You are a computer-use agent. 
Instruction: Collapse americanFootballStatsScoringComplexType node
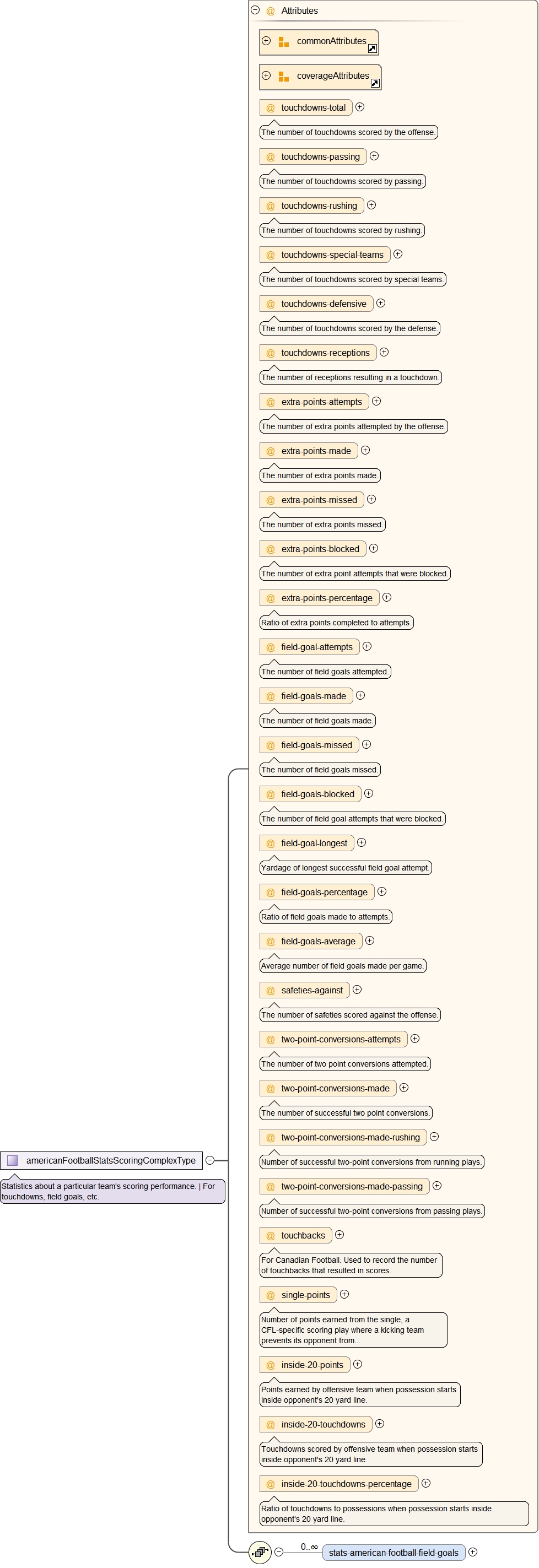click(x=209, y=1160)
